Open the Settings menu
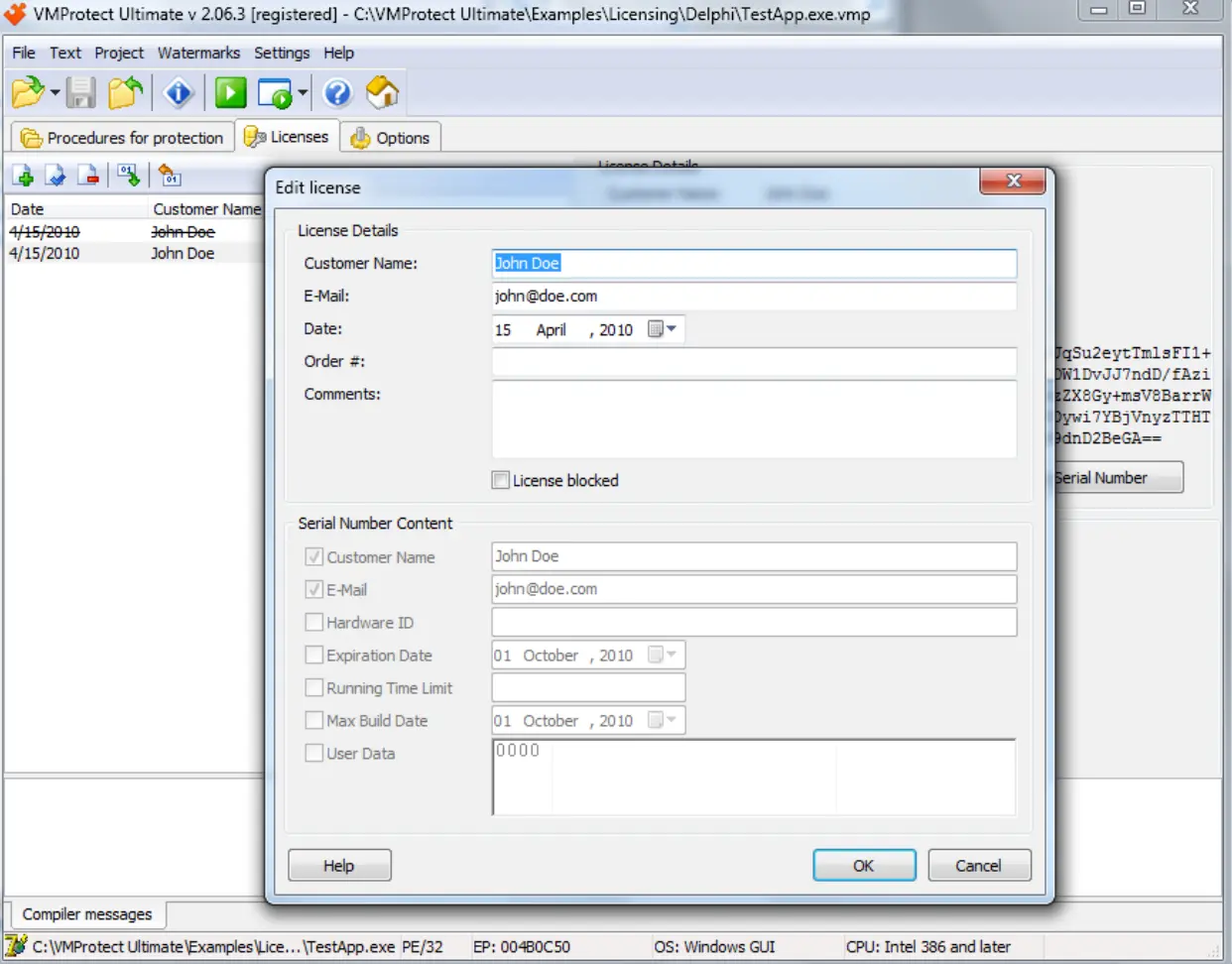This screenshot has height=964, width=1232. tap(282, 53)
